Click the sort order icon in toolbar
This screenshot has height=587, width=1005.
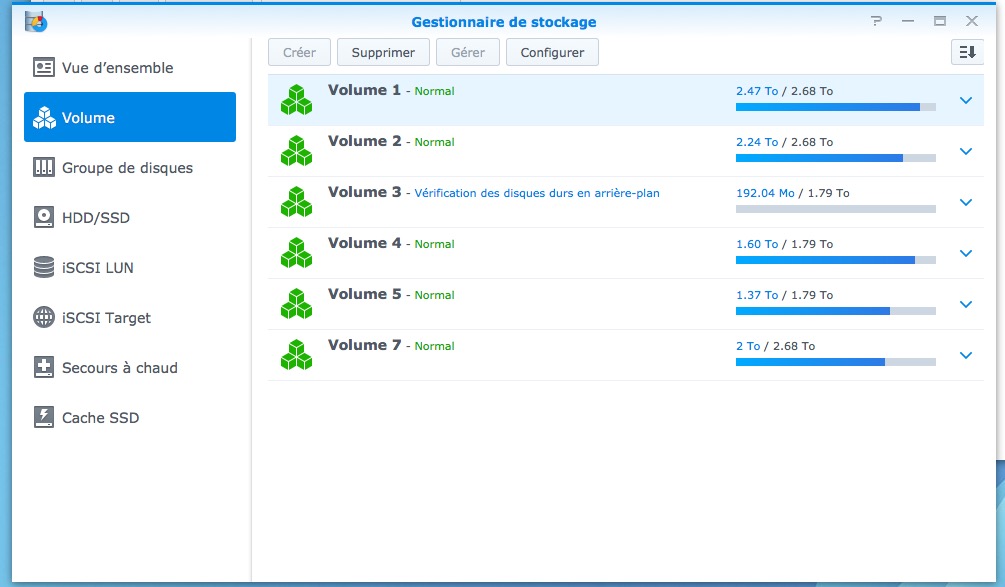[x=966, y=53]
